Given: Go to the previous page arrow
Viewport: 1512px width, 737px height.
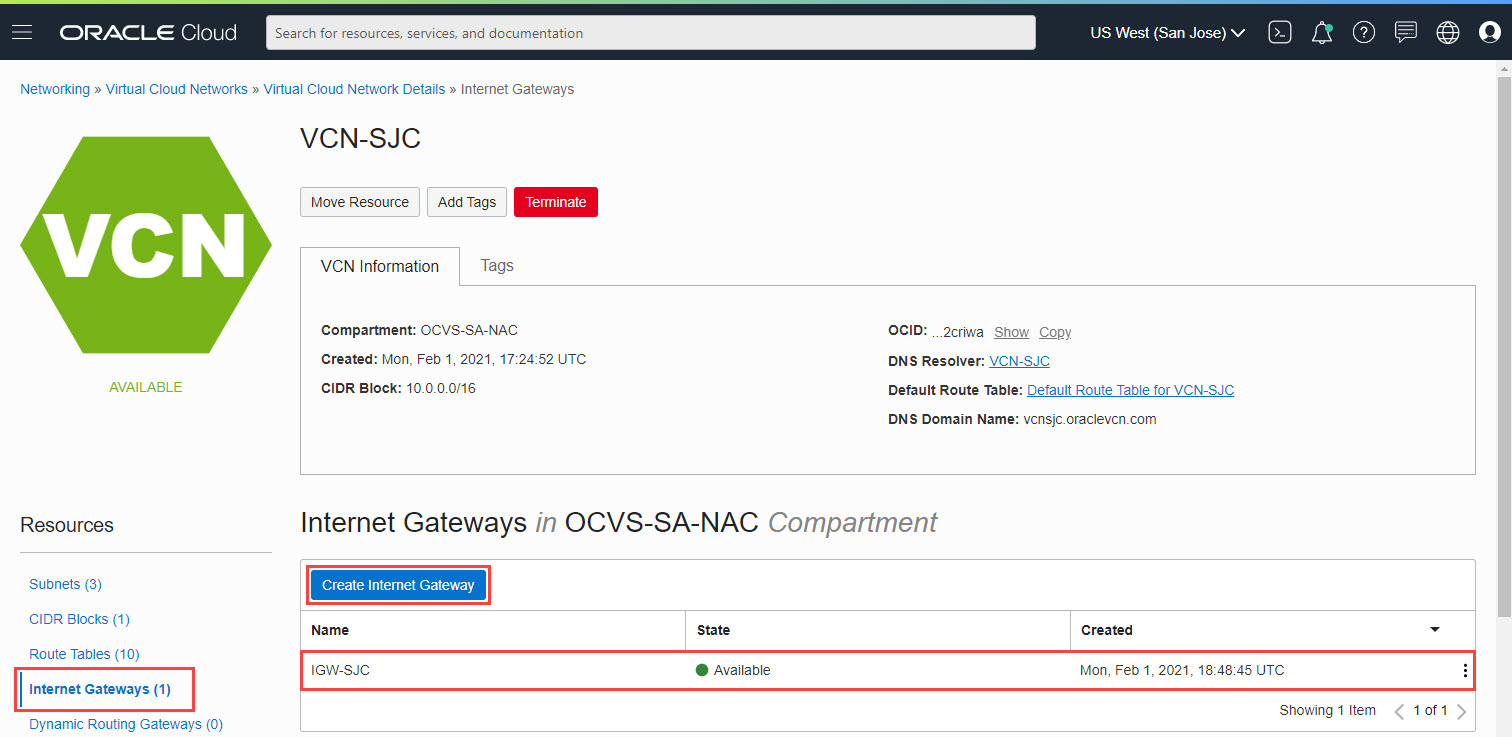Looking at the screenshot, I should click(x=1399, y=711).
